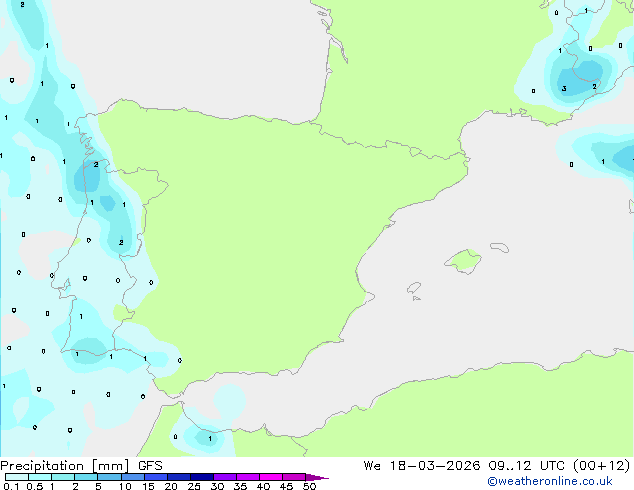The image size is (634, 490).
Task: Click the legend label '25'
Action: pos(194,486)
